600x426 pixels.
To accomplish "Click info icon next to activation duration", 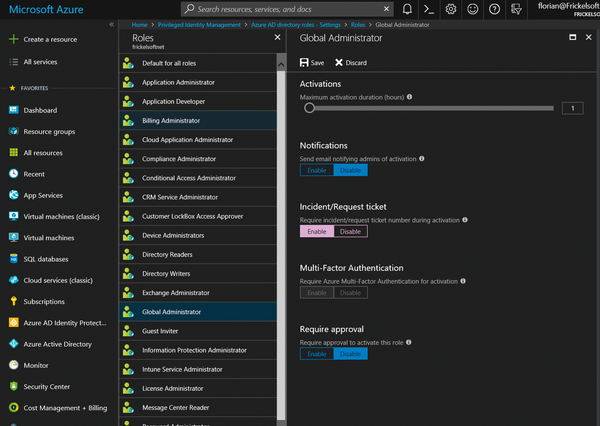I will tap(409, 97).
